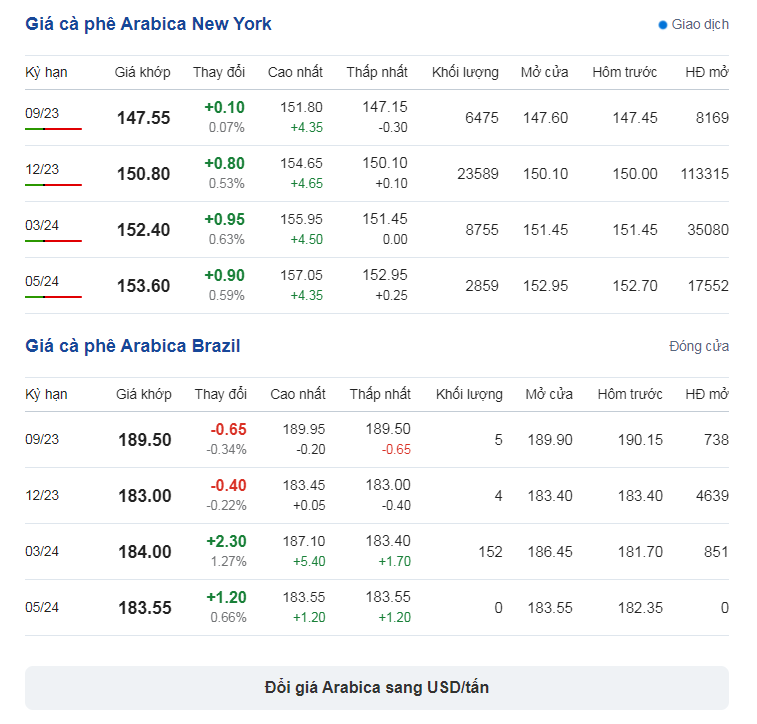Click the Giá khớp header in New York table

(x=142, y=72)
